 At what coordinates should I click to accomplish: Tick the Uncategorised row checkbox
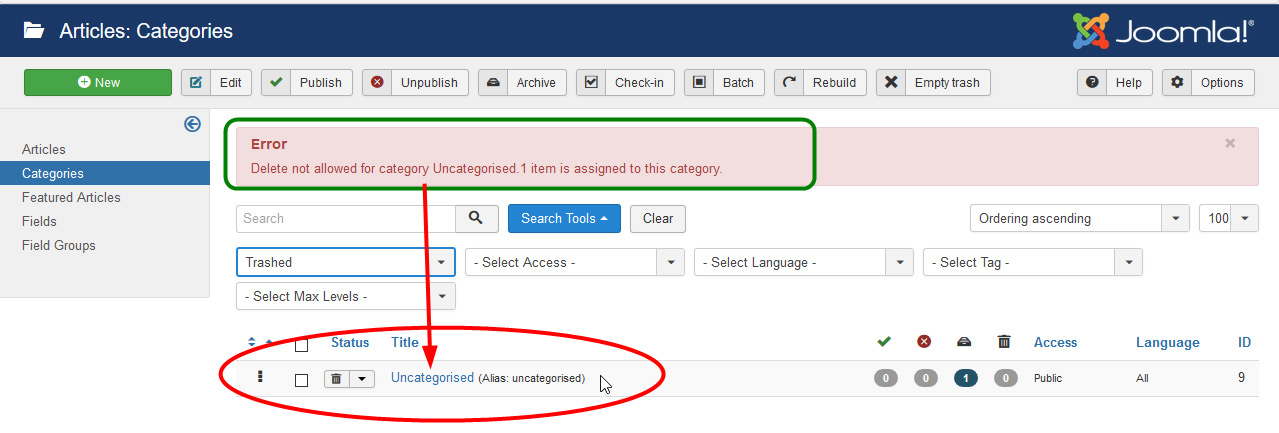(x=301, y=380)
